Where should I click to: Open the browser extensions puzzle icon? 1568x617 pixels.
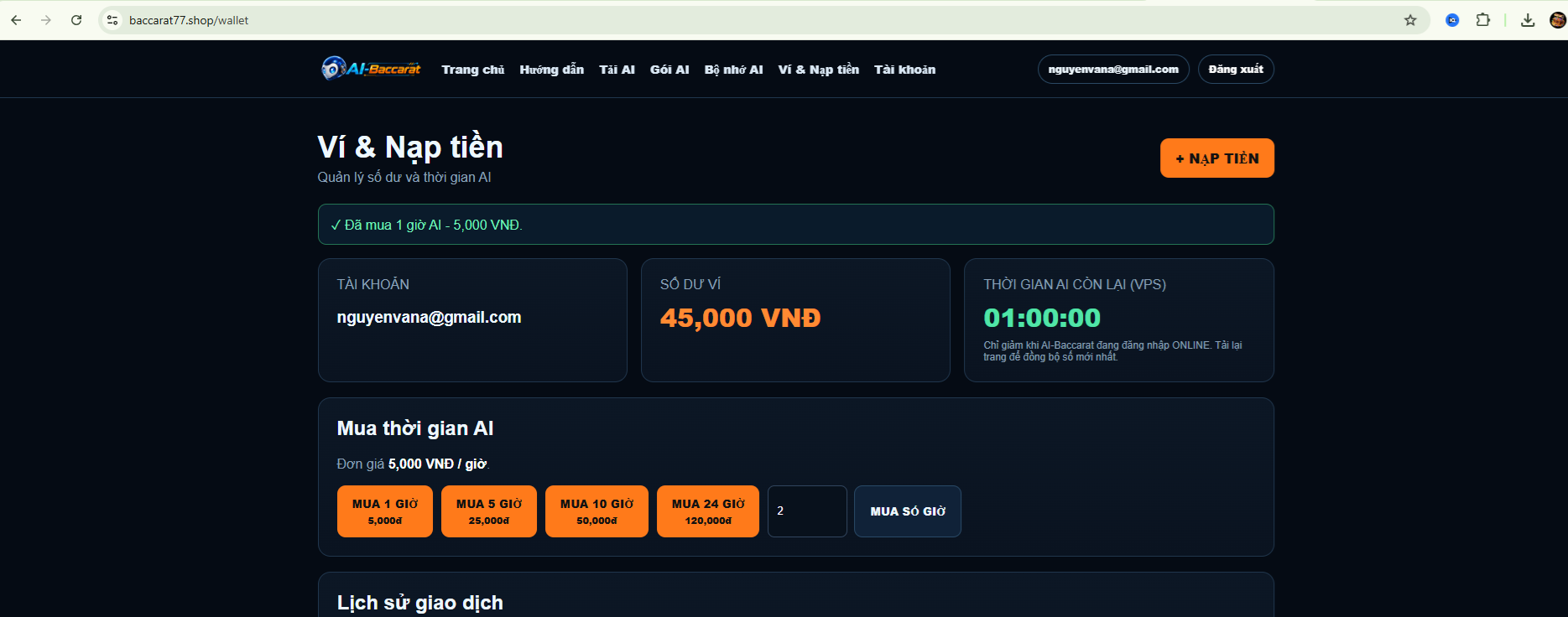pos(1483,20)
